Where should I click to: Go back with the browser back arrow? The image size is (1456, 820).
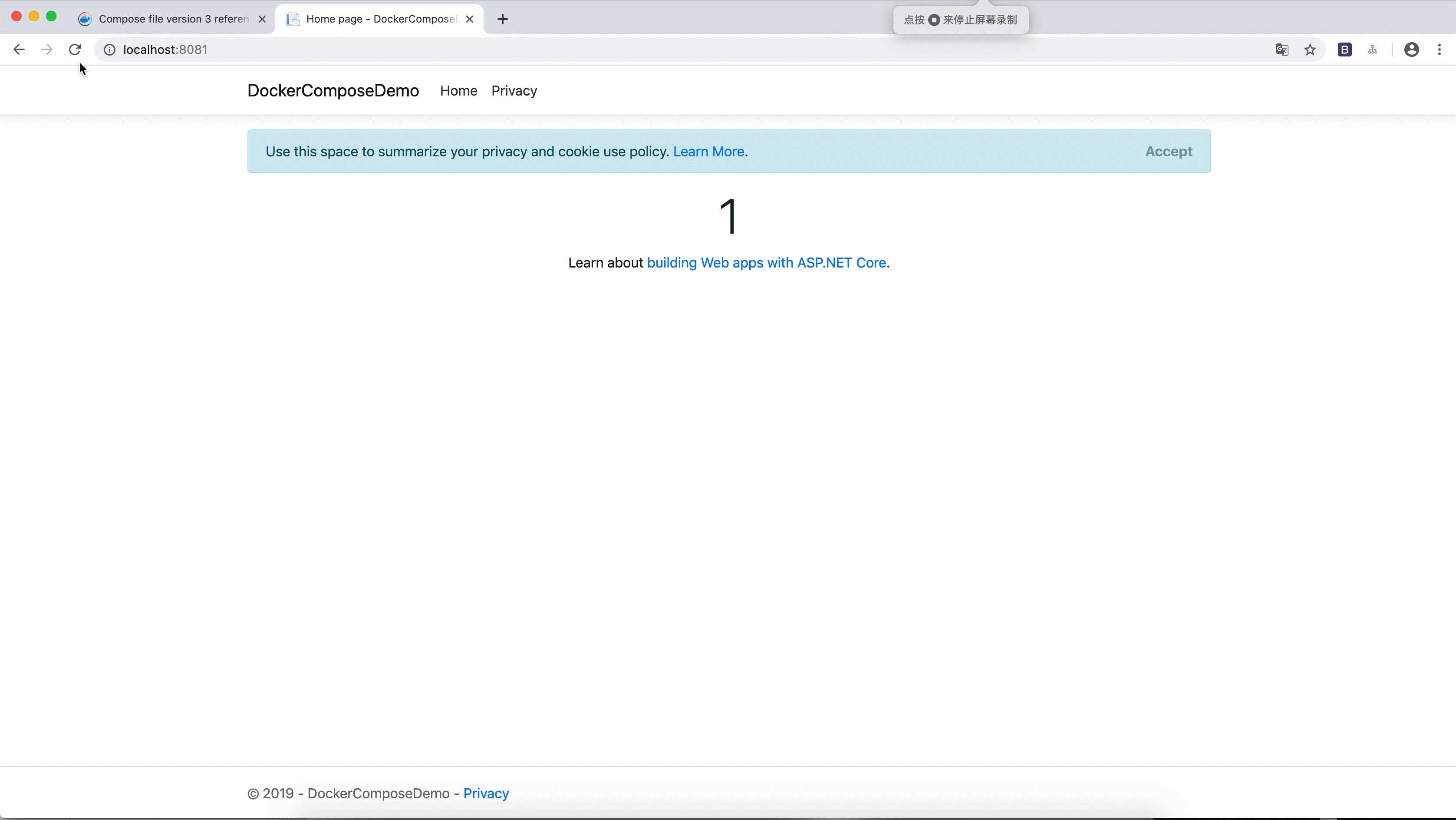[19, 50]
